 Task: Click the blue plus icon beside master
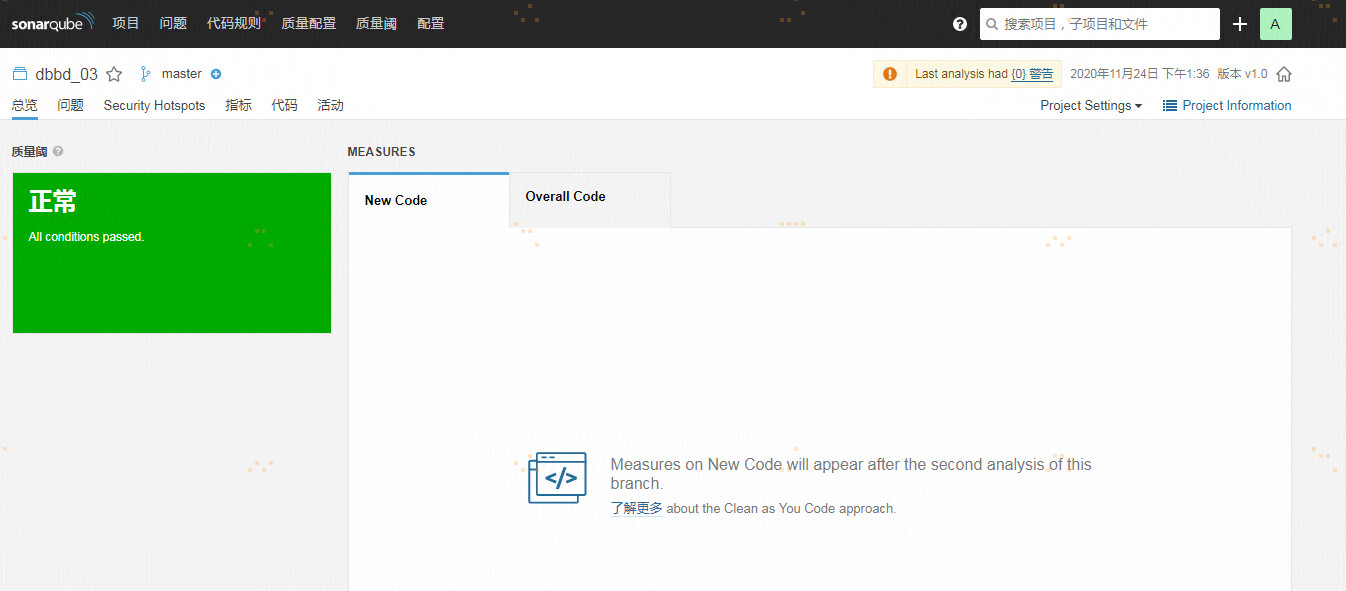coord(216,74)
